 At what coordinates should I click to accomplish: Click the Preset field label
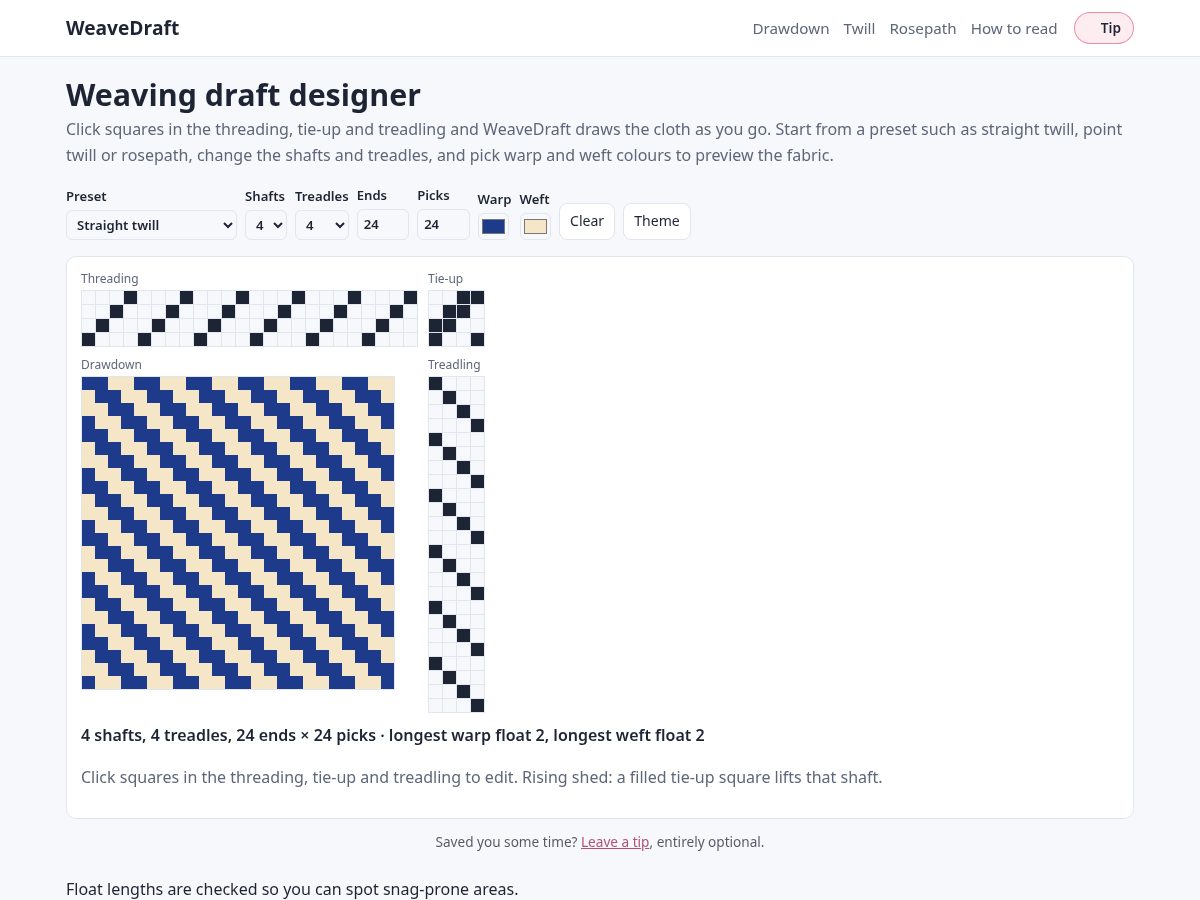click(x=86, y=197)
